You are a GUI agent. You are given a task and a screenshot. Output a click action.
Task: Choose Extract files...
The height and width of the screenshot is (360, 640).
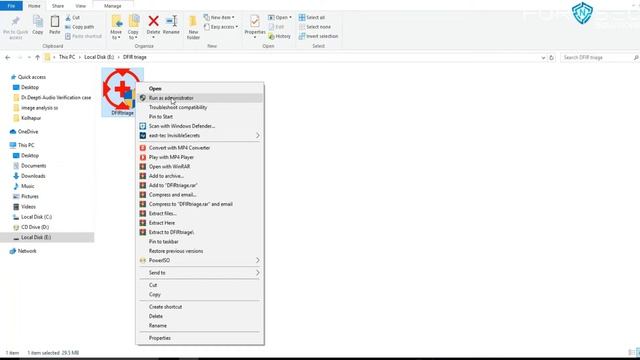tap(200, 213)
